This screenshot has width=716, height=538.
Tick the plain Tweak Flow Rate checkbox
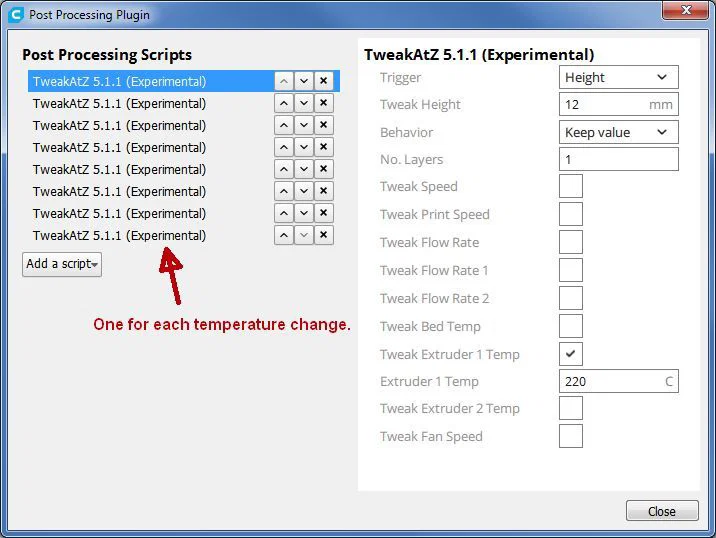click(x=571, y=242)
